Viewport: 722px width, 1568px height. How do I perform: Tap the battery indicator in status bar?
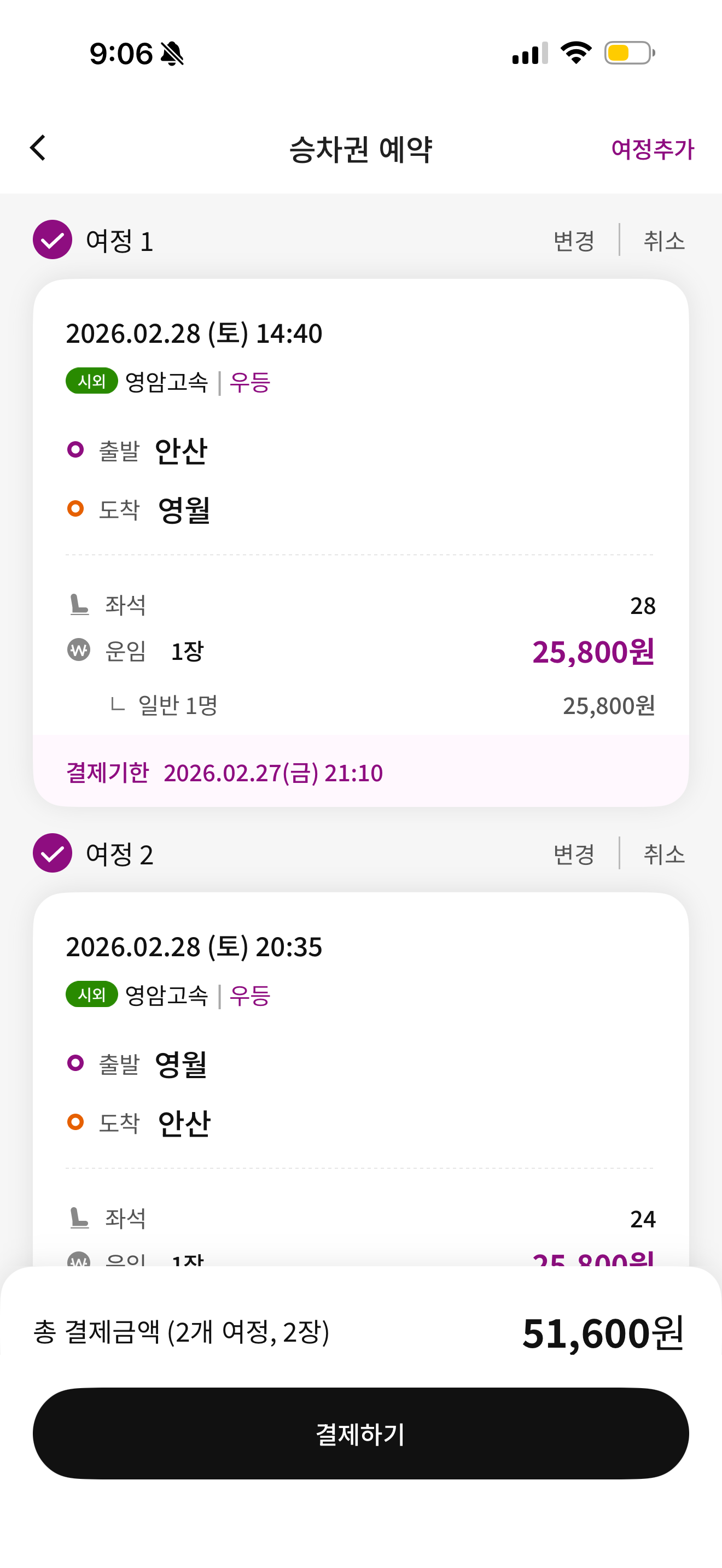point(629,53)
